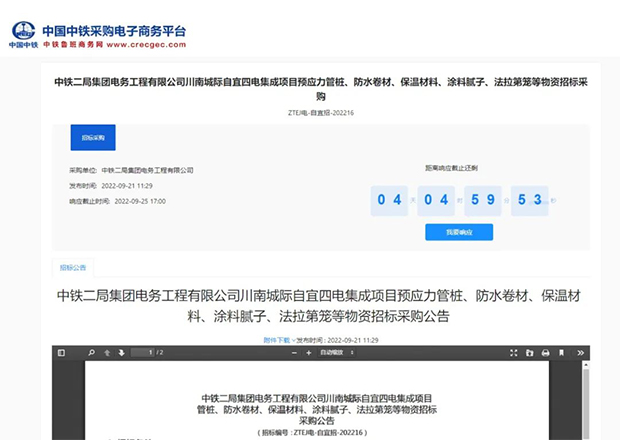Click the tender number ZTEJ电-自宜招-202216 under title

tap(321, 113)
